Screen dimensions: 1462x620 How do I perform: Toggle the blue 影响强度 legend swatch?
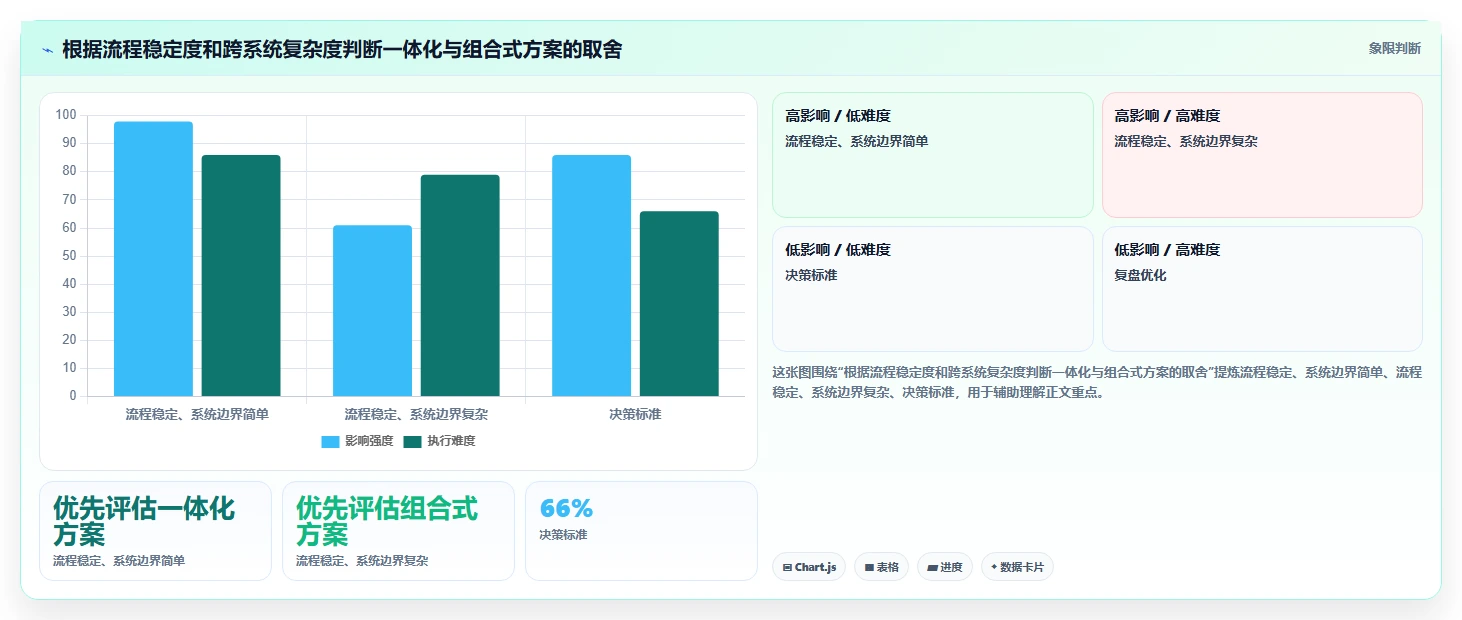[330, 441]
